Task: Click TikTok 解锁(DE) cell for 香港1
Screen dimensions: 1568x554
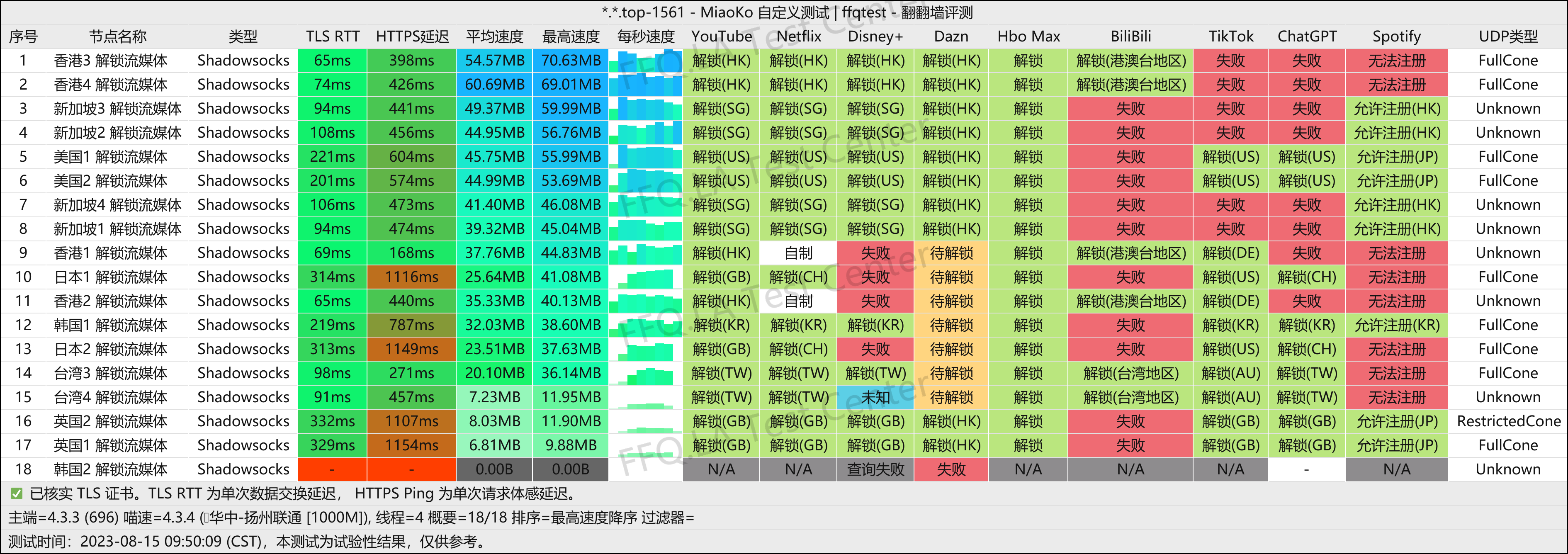Action: click(x=1231, y=253)
